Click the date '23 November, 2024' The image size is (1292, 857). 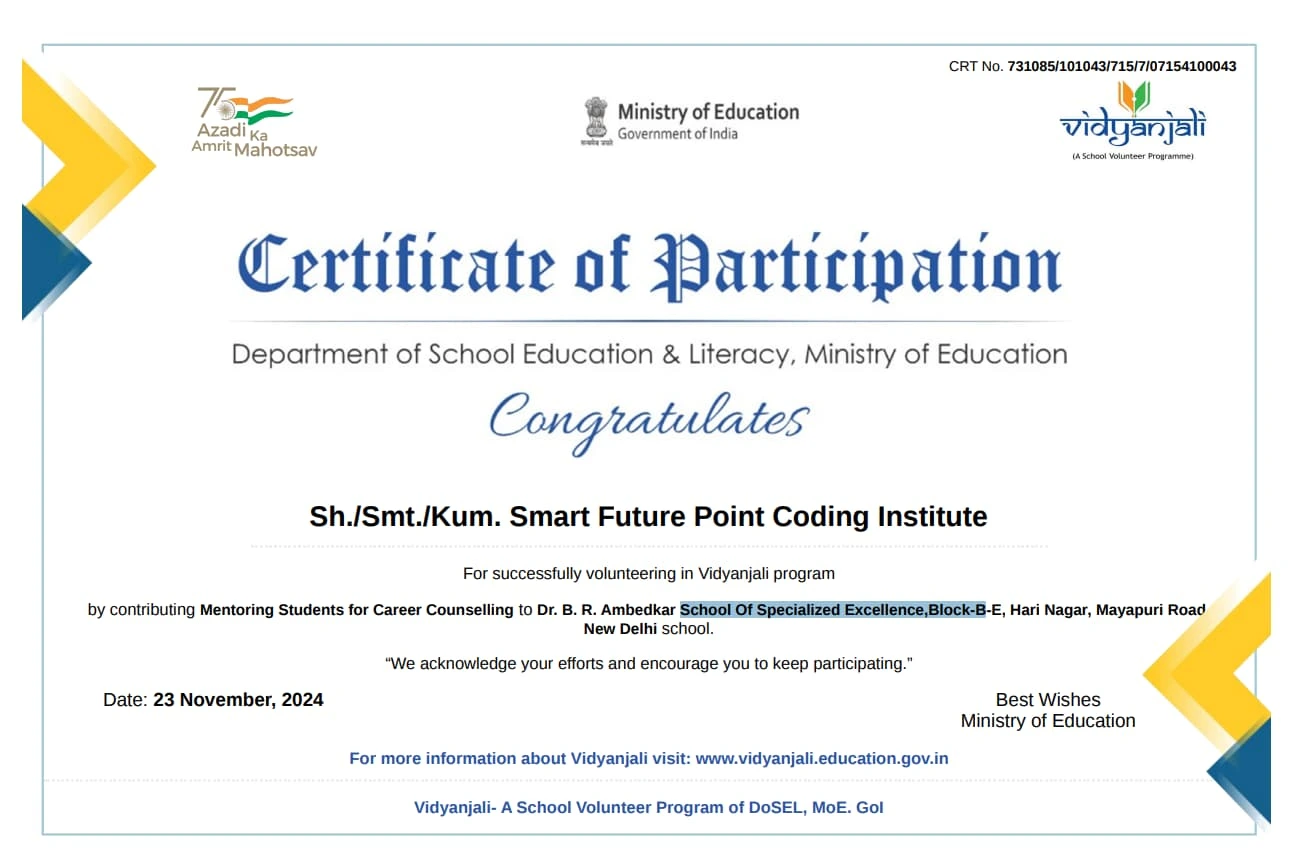click(x=238, y=700)
